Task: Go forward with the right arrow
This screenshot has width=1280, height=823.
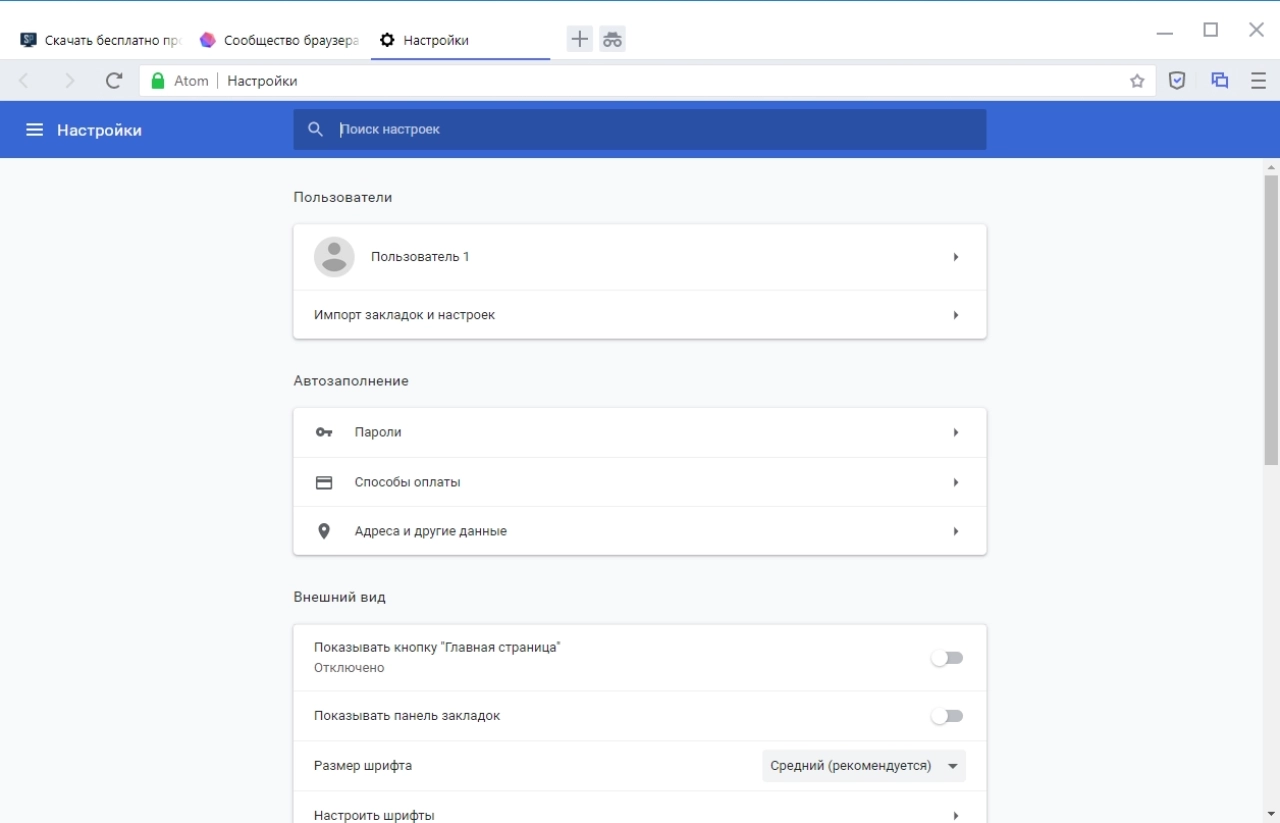Action: click(69, 81)
